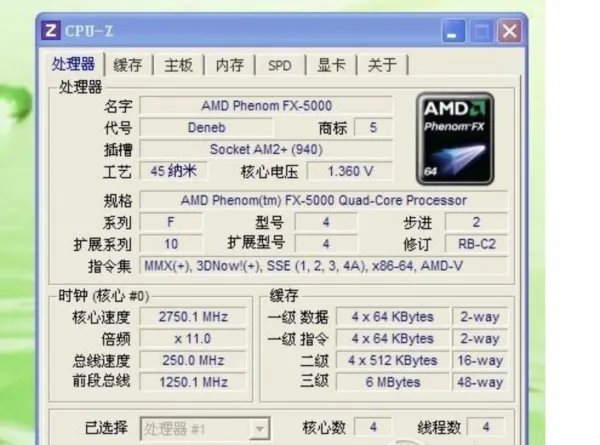Click the codename value Deneb

pos(207,127)
